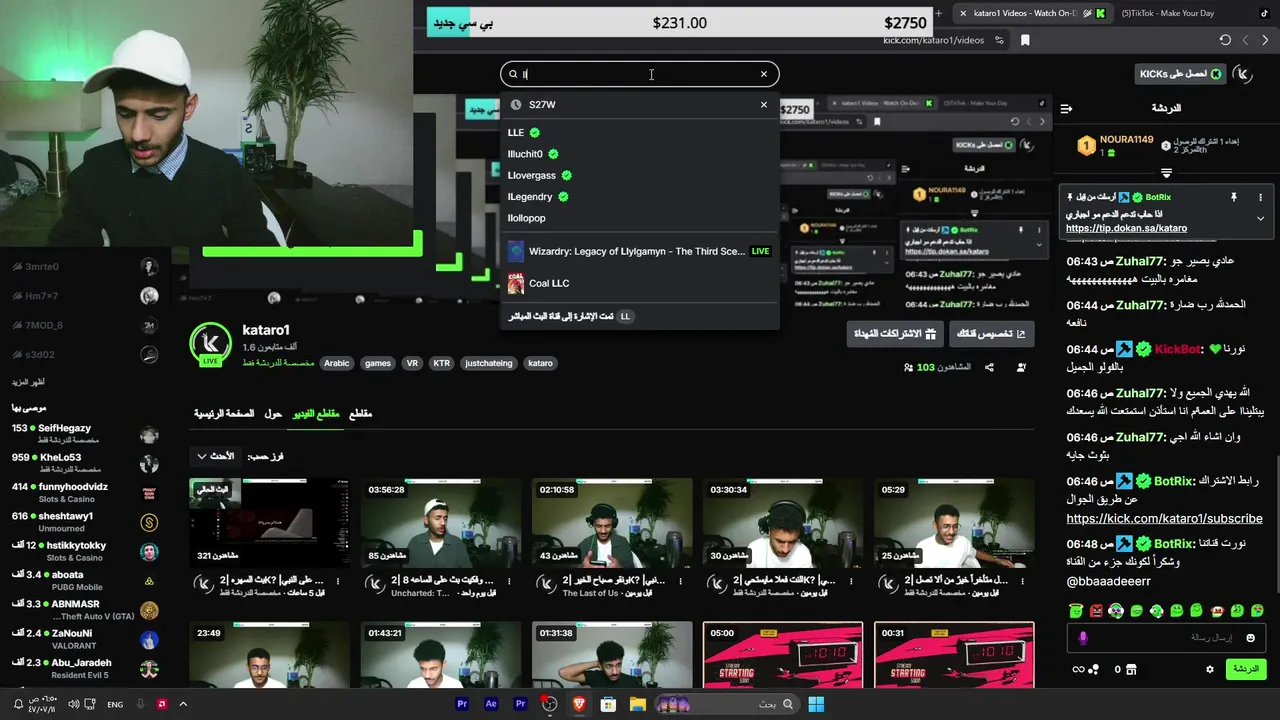This screenshot has width=1280, height=720.
Task: Remove S27W from recent searches
Action: 764,104
